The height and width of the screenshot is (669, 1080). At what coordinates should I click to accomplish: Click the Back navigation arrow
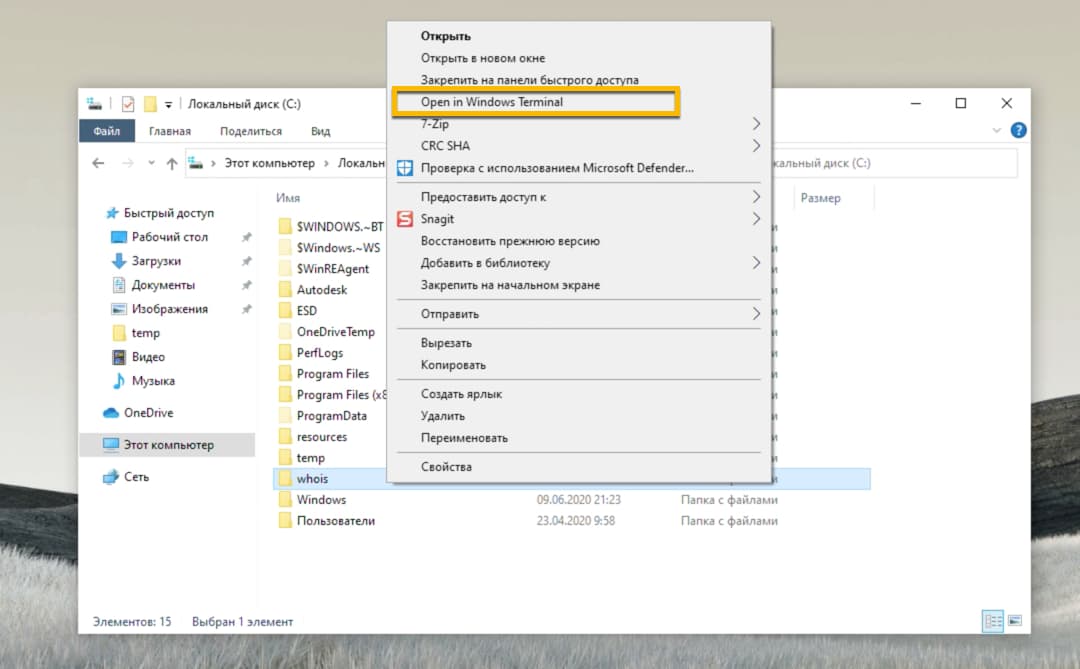[x=98, y=163]
